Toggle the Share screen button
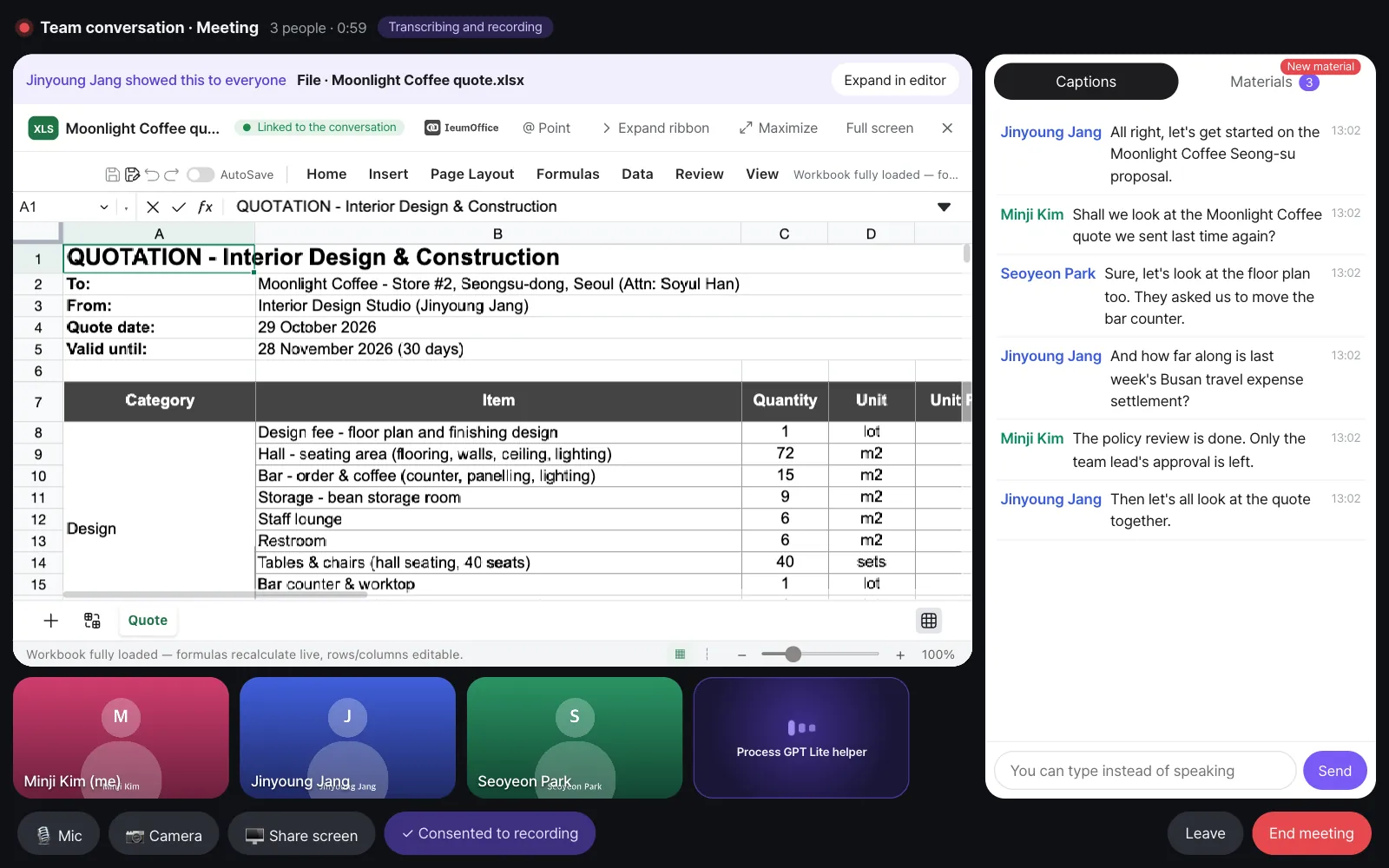This screenshot has height=868, width=1389. [x=301, y=835]
